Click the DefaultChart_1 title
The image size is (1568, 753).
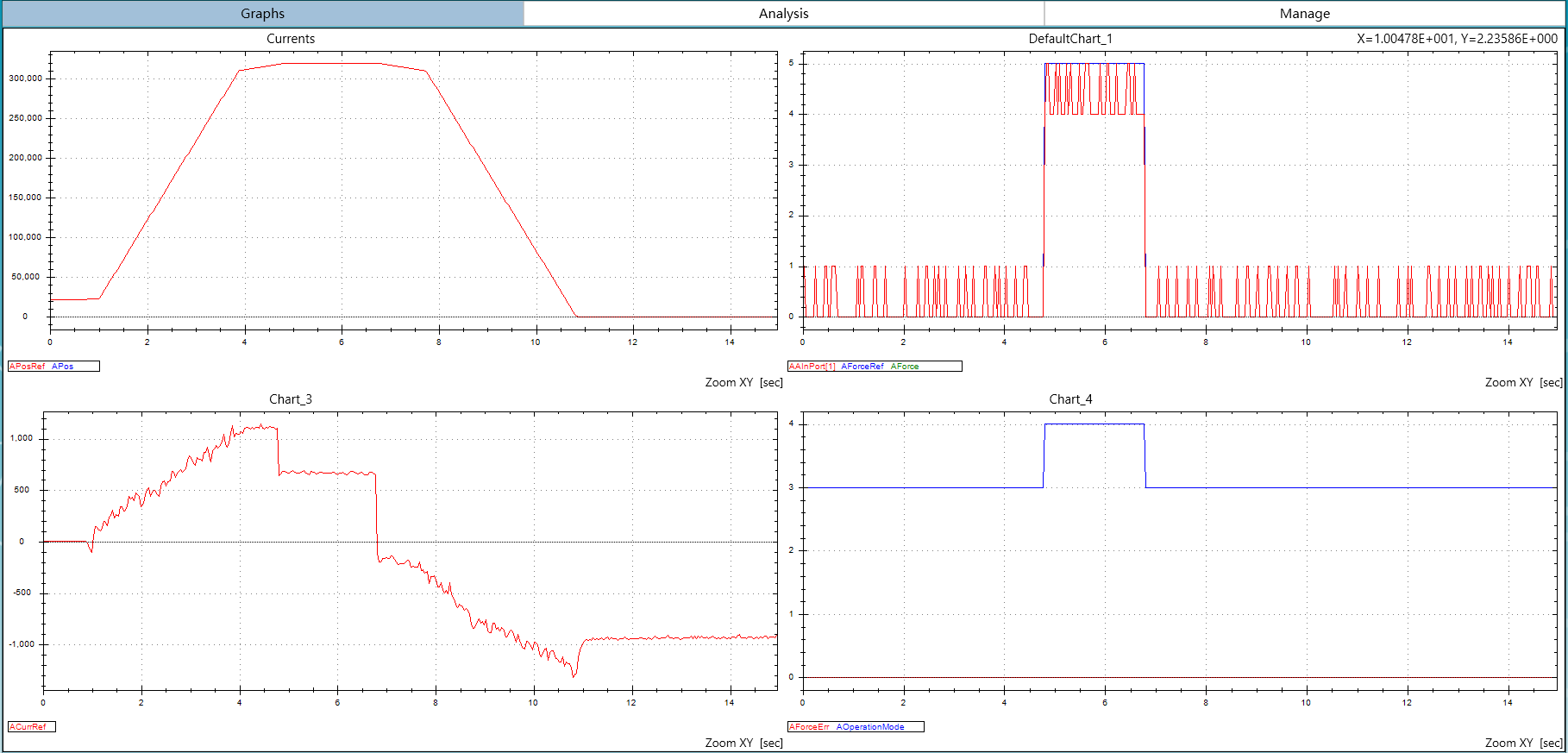[x=1070, y=39]
